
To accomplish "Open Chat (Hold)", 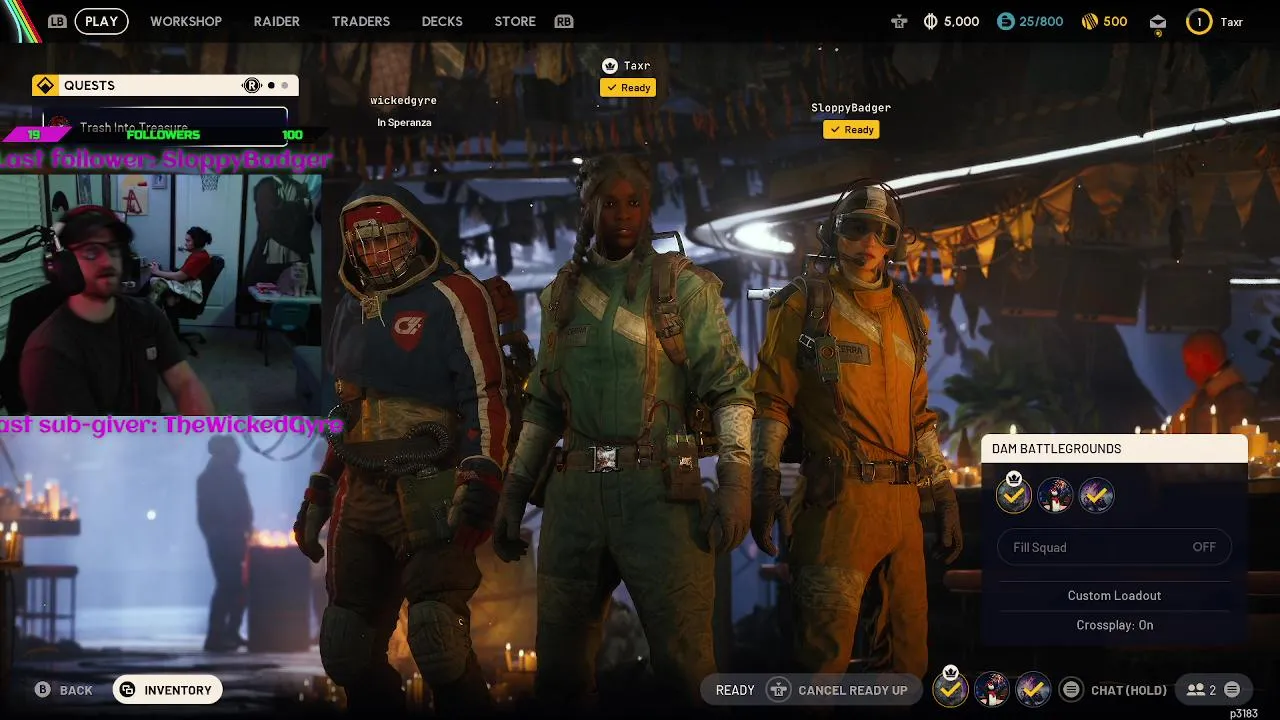I will click(1129, 690).
